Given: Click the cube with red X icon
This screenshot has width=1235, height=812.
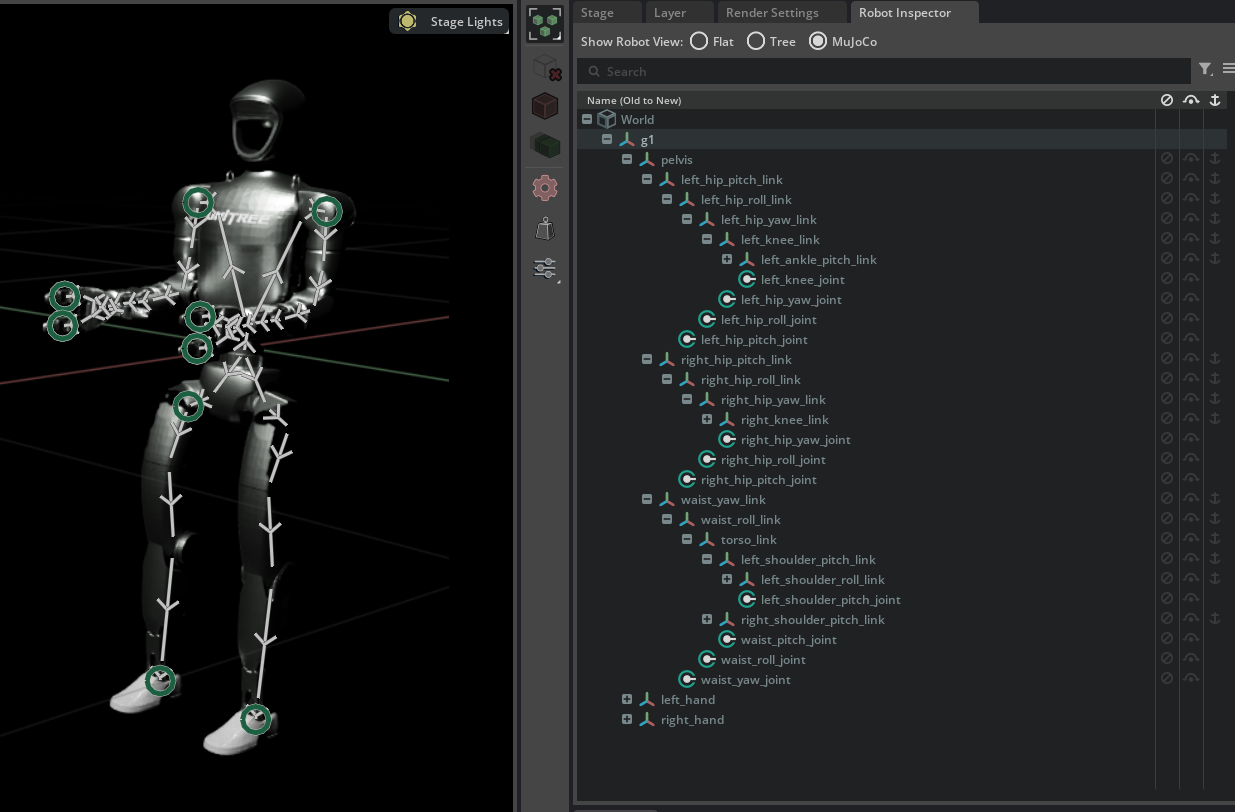Looking at the screenshot, I should click(545, 68).
